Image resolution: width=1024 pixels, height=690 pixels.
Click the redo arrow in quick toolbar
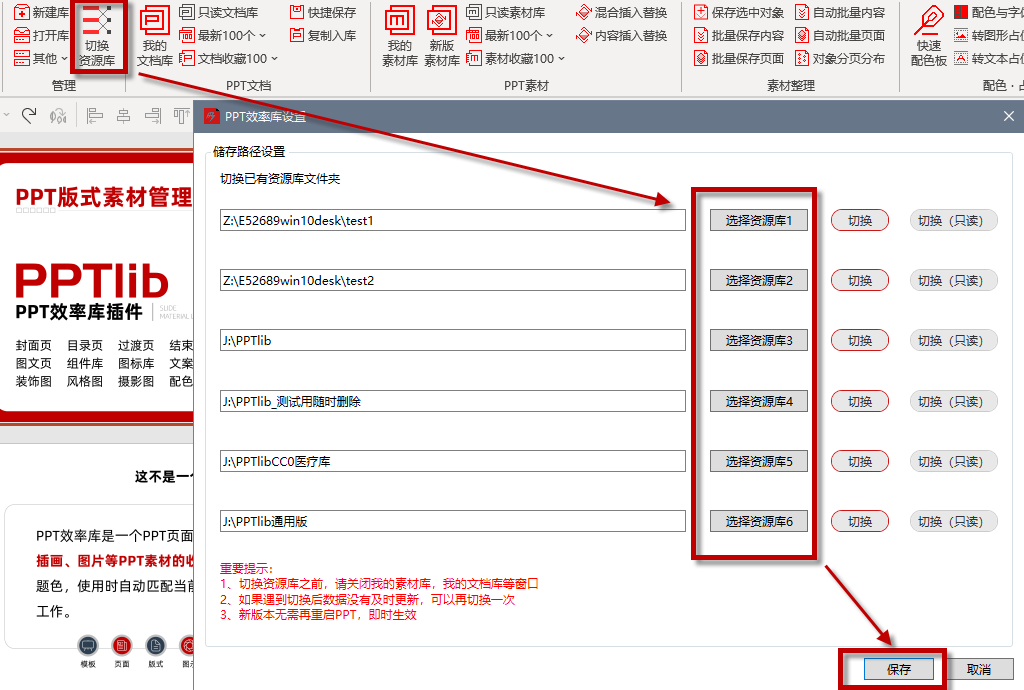29,116
